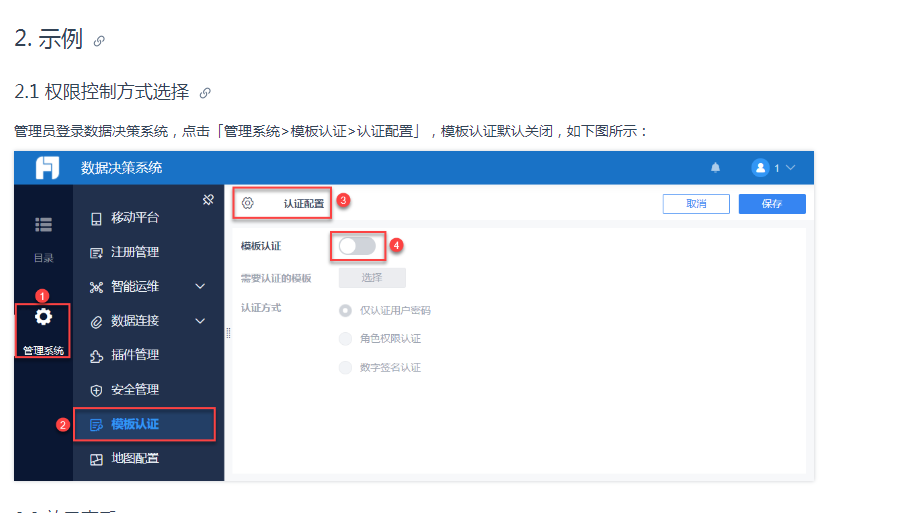Click the 认证方式 label
Viewport: 897px width, 513px height.
pos(261,308)
